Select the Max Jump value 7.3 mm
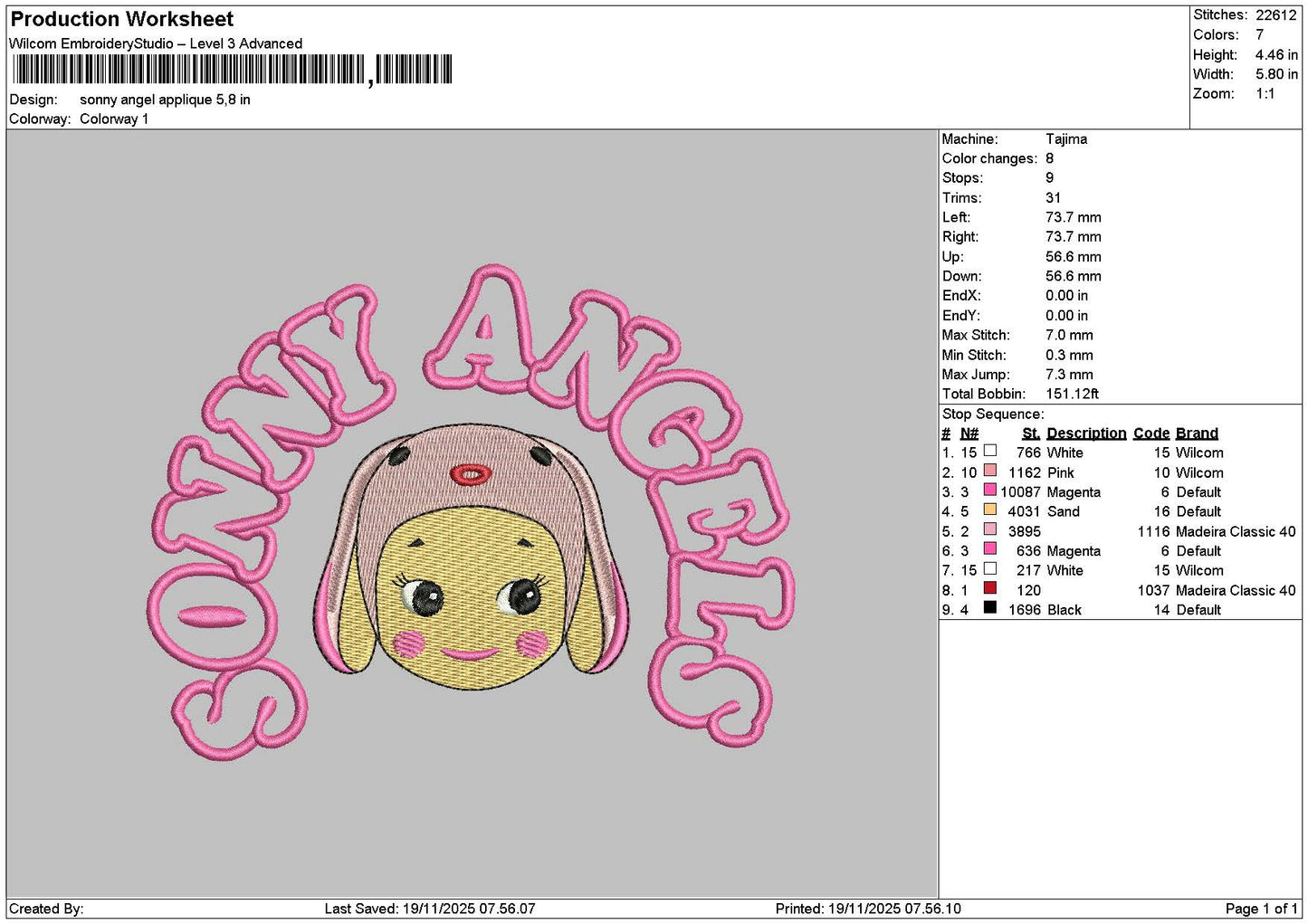This screenshot has width=1308, height=924. point(1069,375)
